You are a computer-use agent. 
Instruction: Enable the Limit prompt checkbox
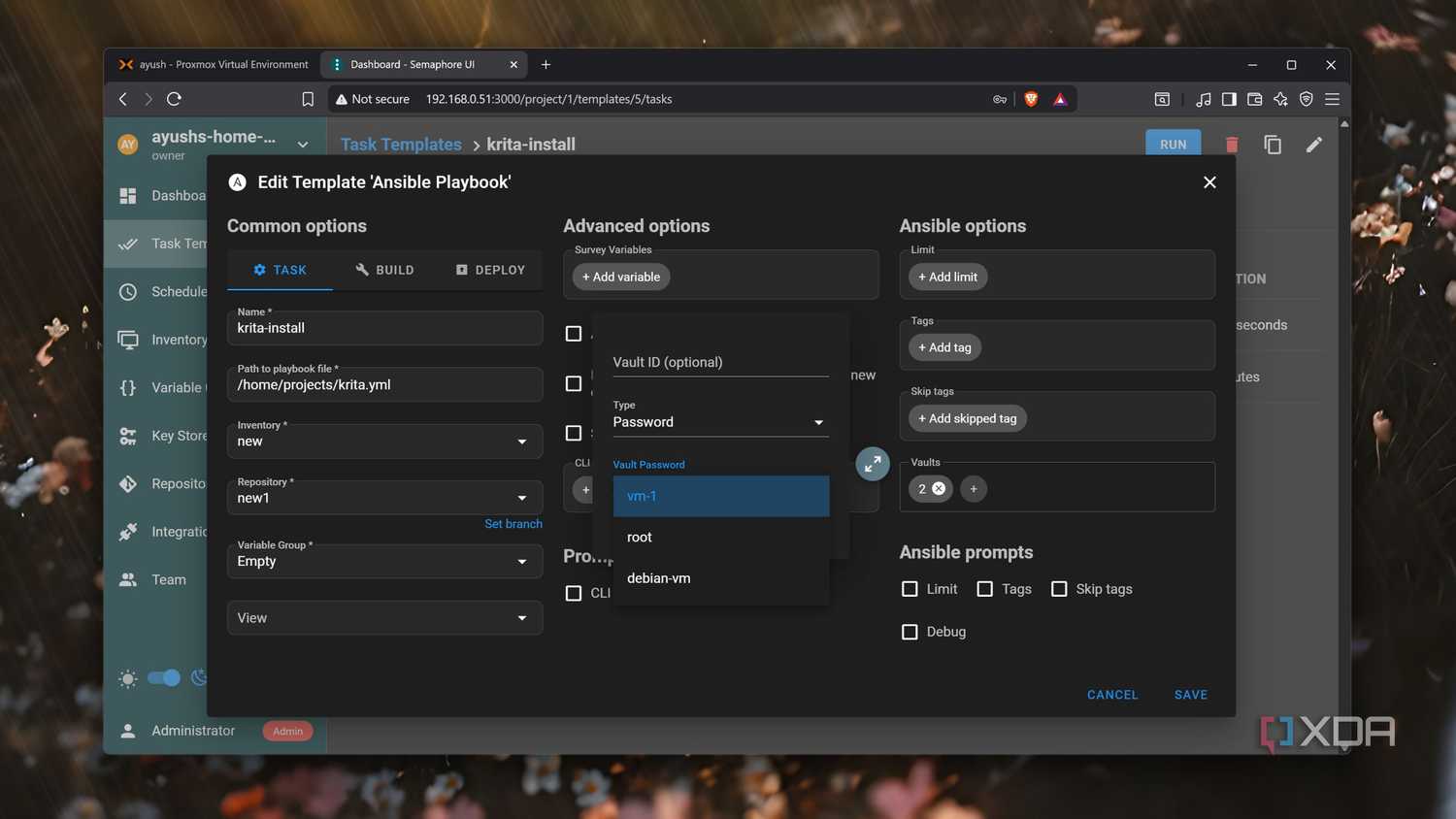910,589
